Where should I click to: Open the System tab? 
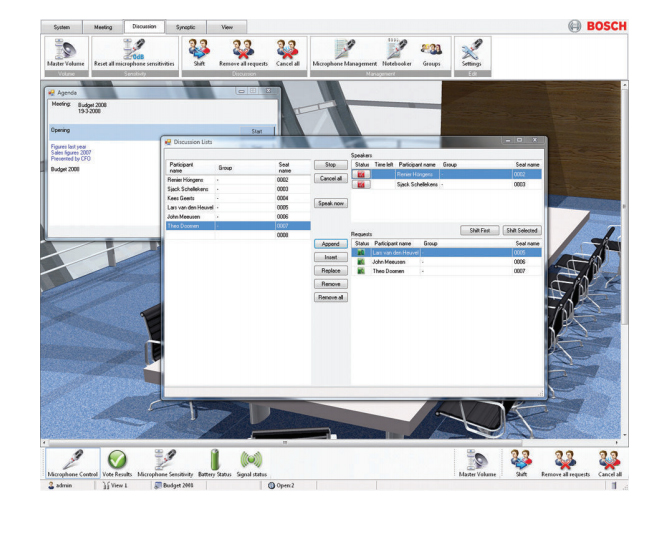pos(62,27)
